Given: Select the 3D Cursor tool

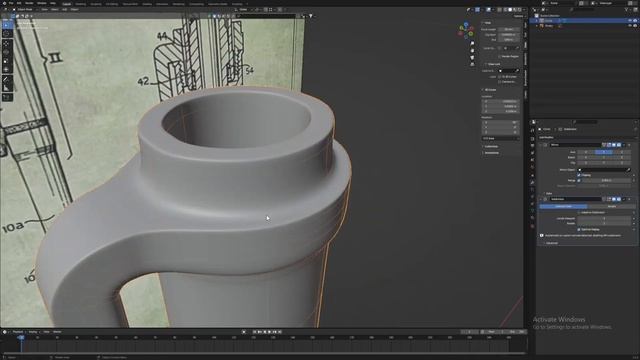Looking at the screenshot, I should [7, 34].
